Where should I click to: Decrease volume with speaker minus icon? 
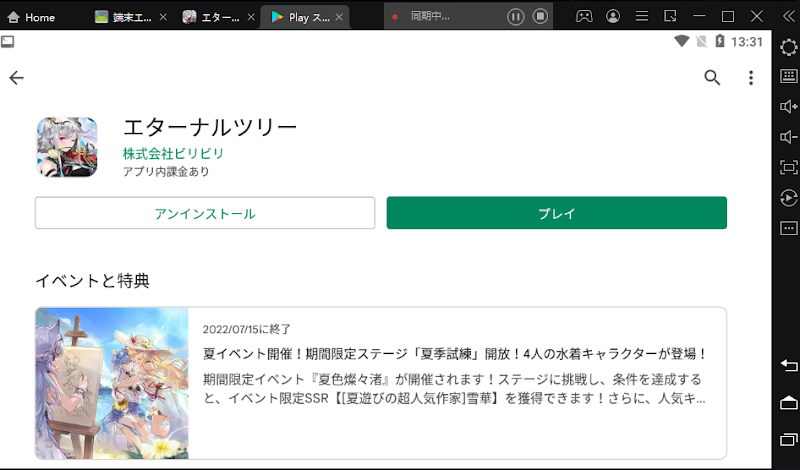(x=789, y=137)
